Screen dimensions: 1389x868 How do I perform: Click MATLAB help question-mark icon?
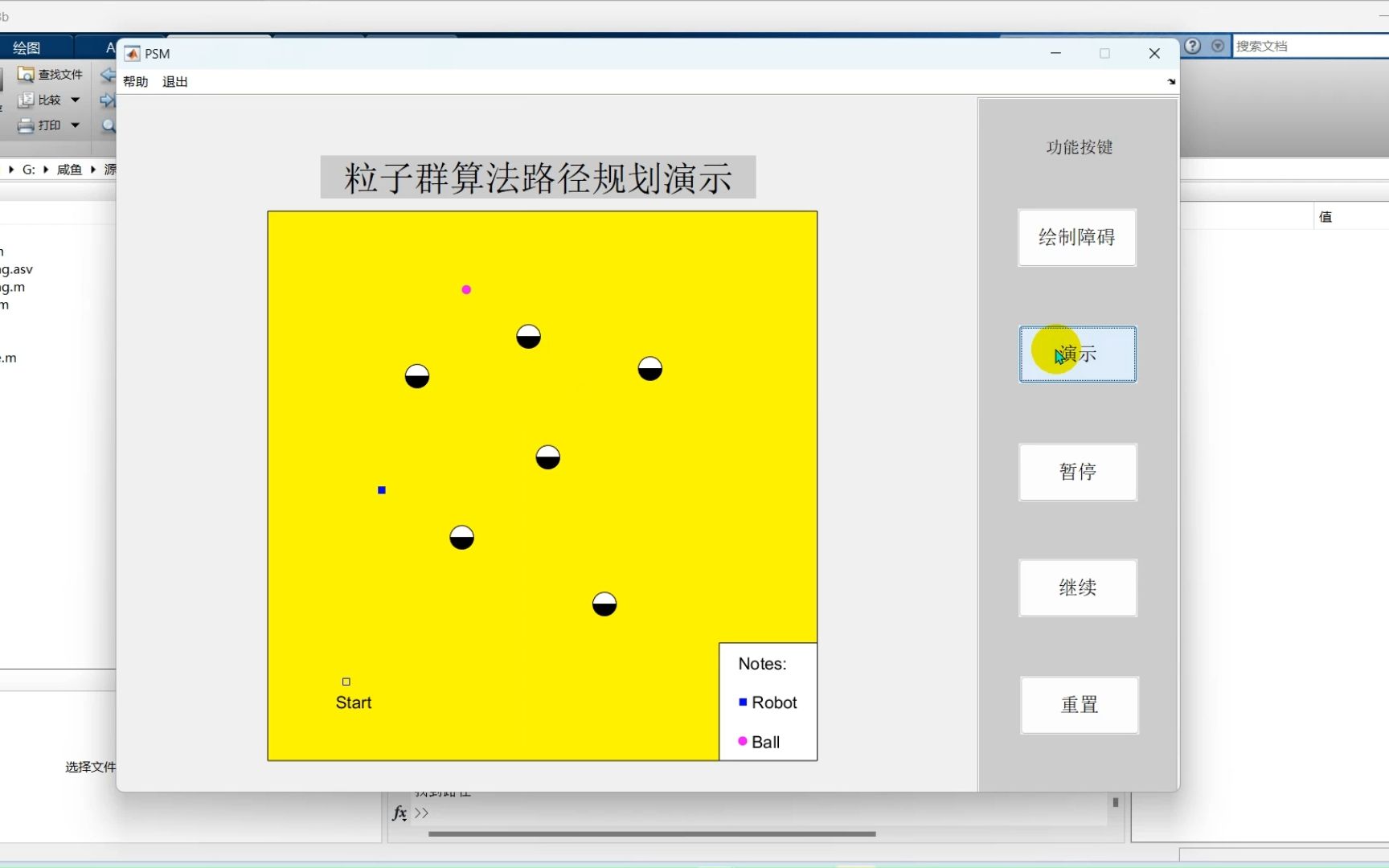click(x=1193, y=46)
